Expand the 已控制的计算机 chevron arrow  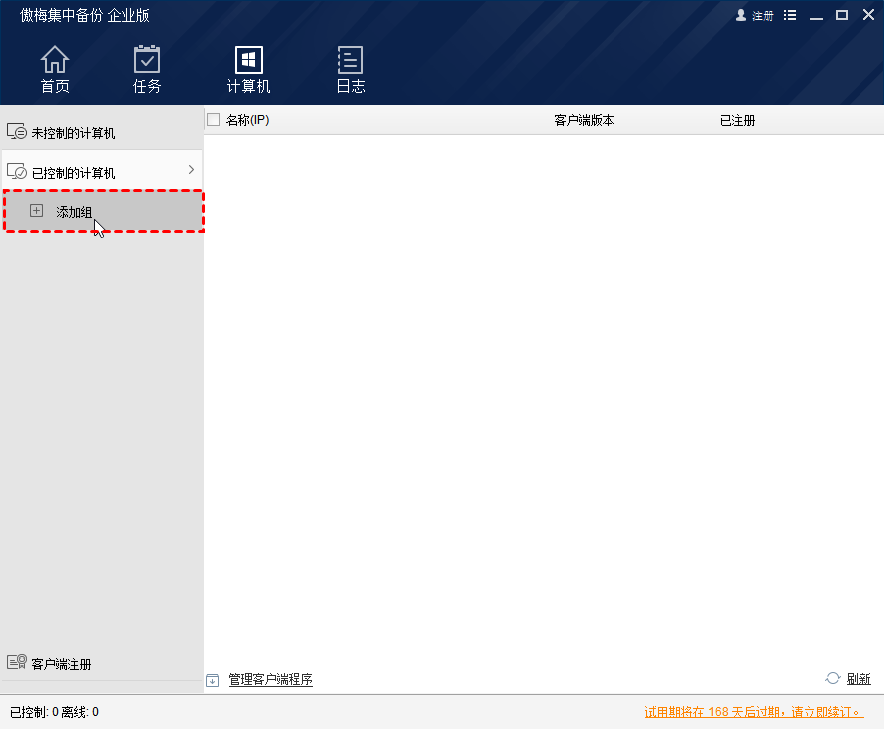tap(191, 170)
